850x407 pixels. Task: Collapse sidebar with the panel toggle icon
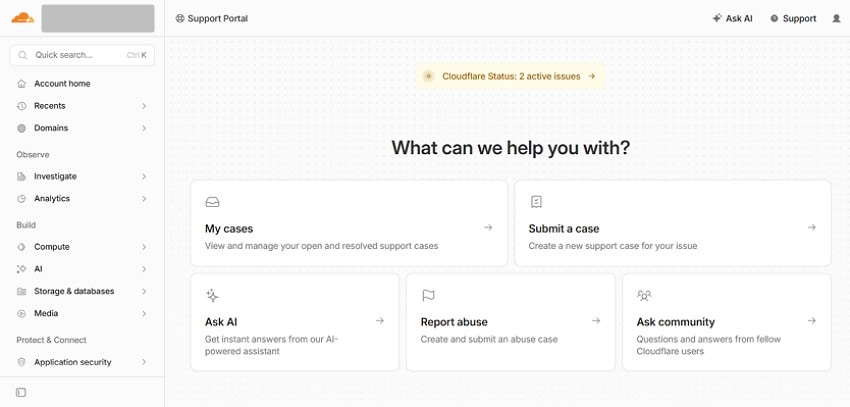point(21,392)
